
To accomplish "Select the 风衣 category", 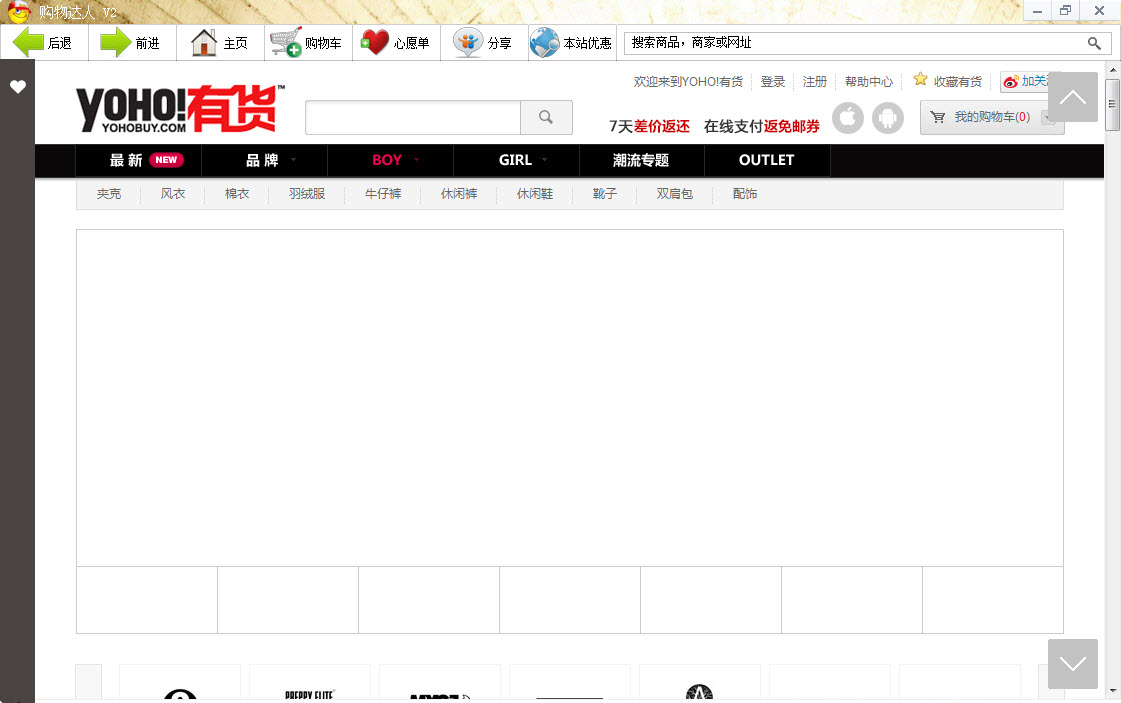I will point(173,194).
